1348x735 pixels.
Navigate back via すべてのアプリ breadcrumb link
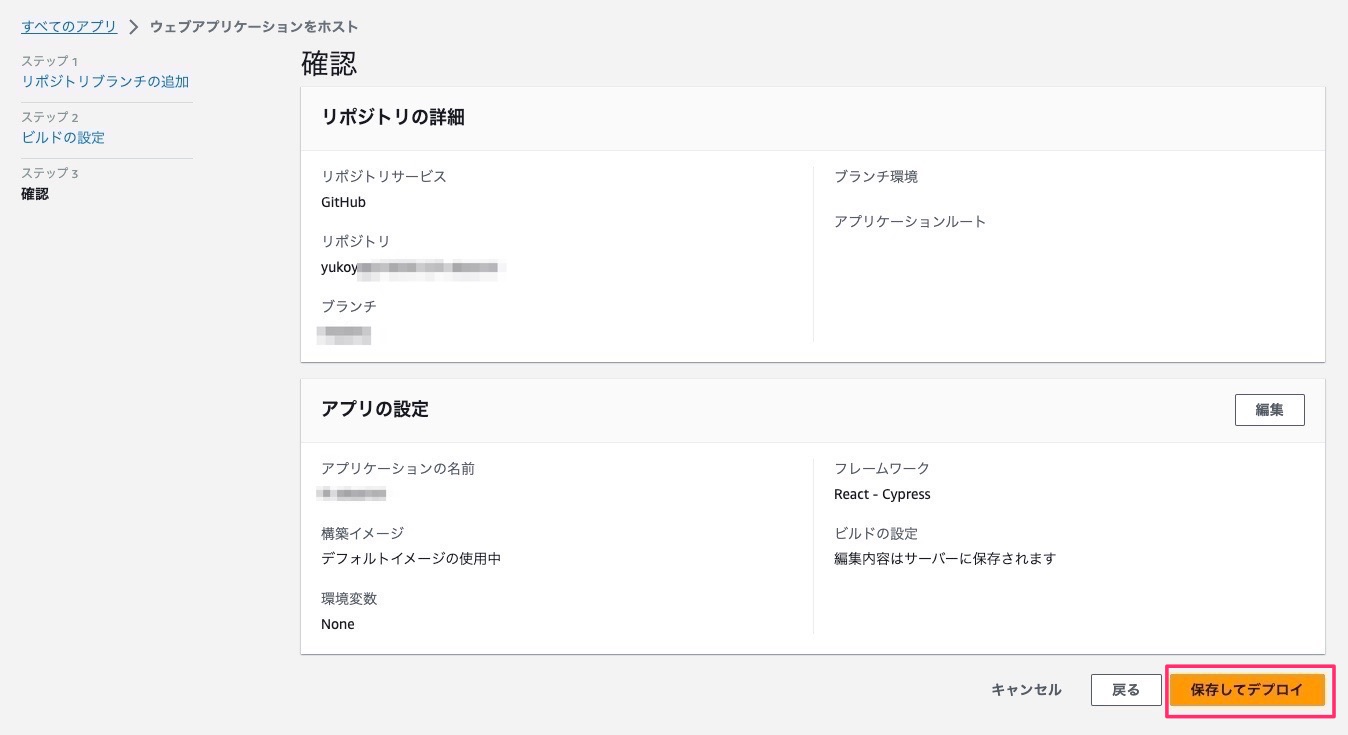68,28
